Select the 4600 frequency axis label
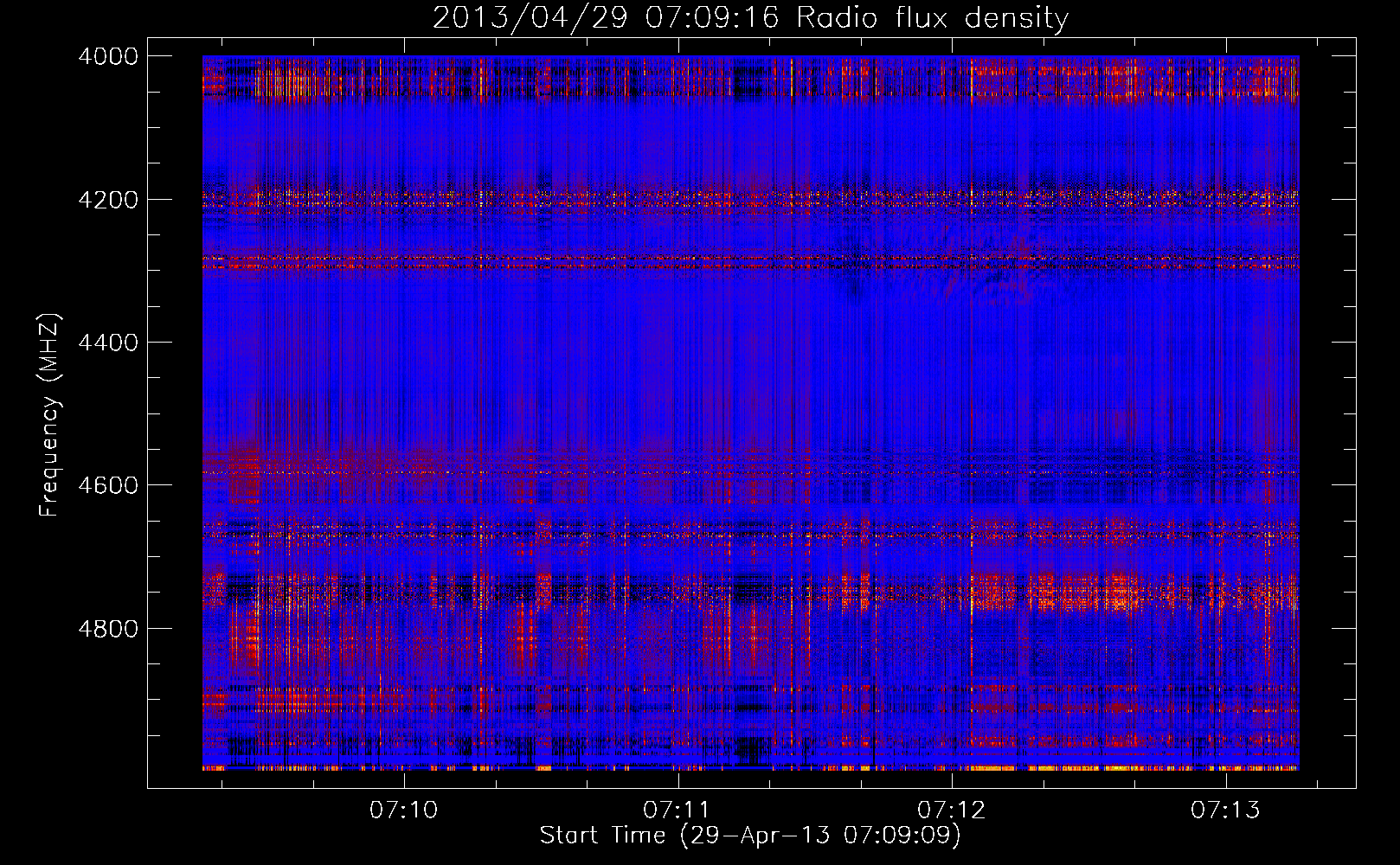The width and height of the screenshot is (1400, 865). 108,485
